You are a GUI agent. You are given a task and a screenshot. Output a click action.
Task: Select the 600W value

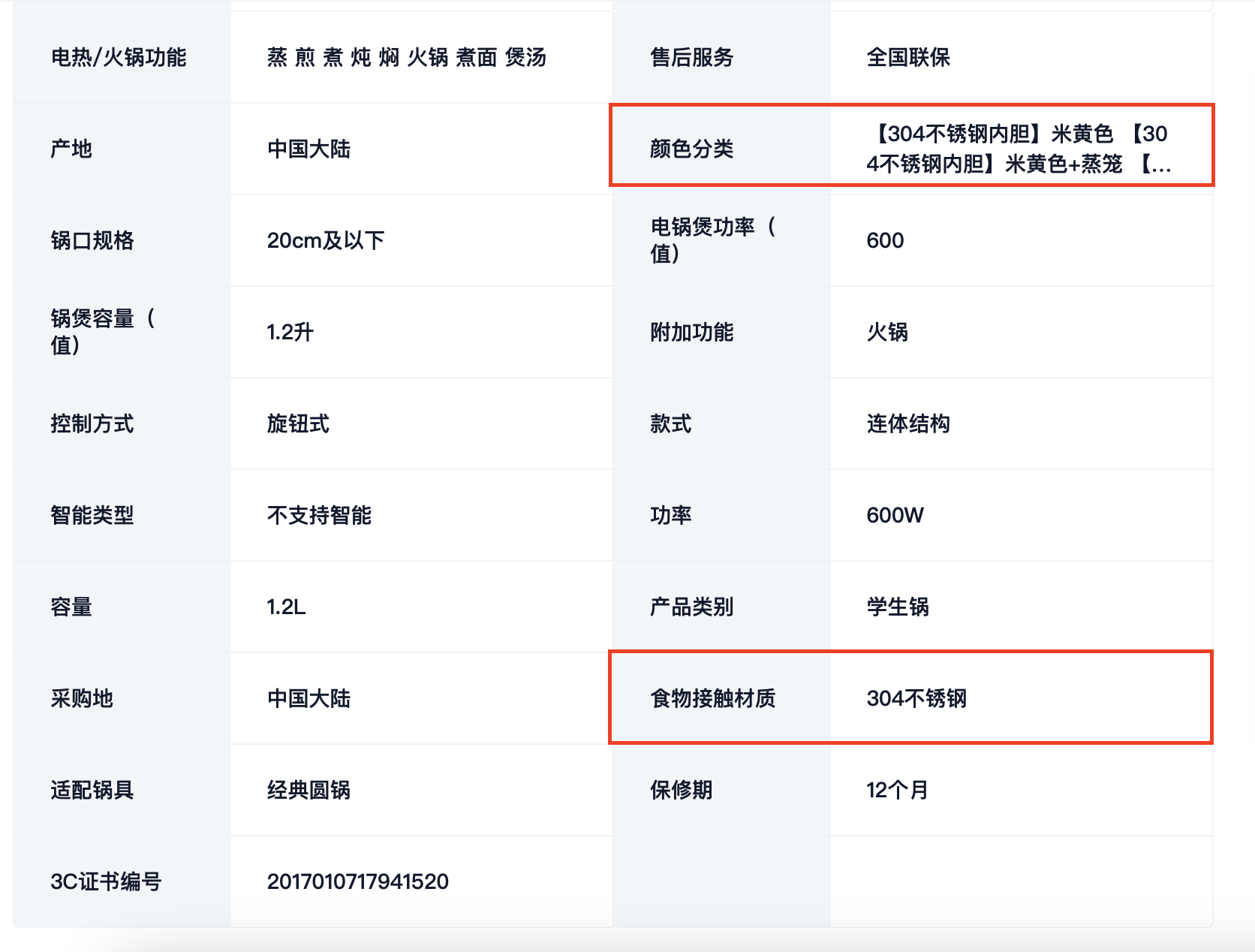pyautogui.click(x=895, y=515)
